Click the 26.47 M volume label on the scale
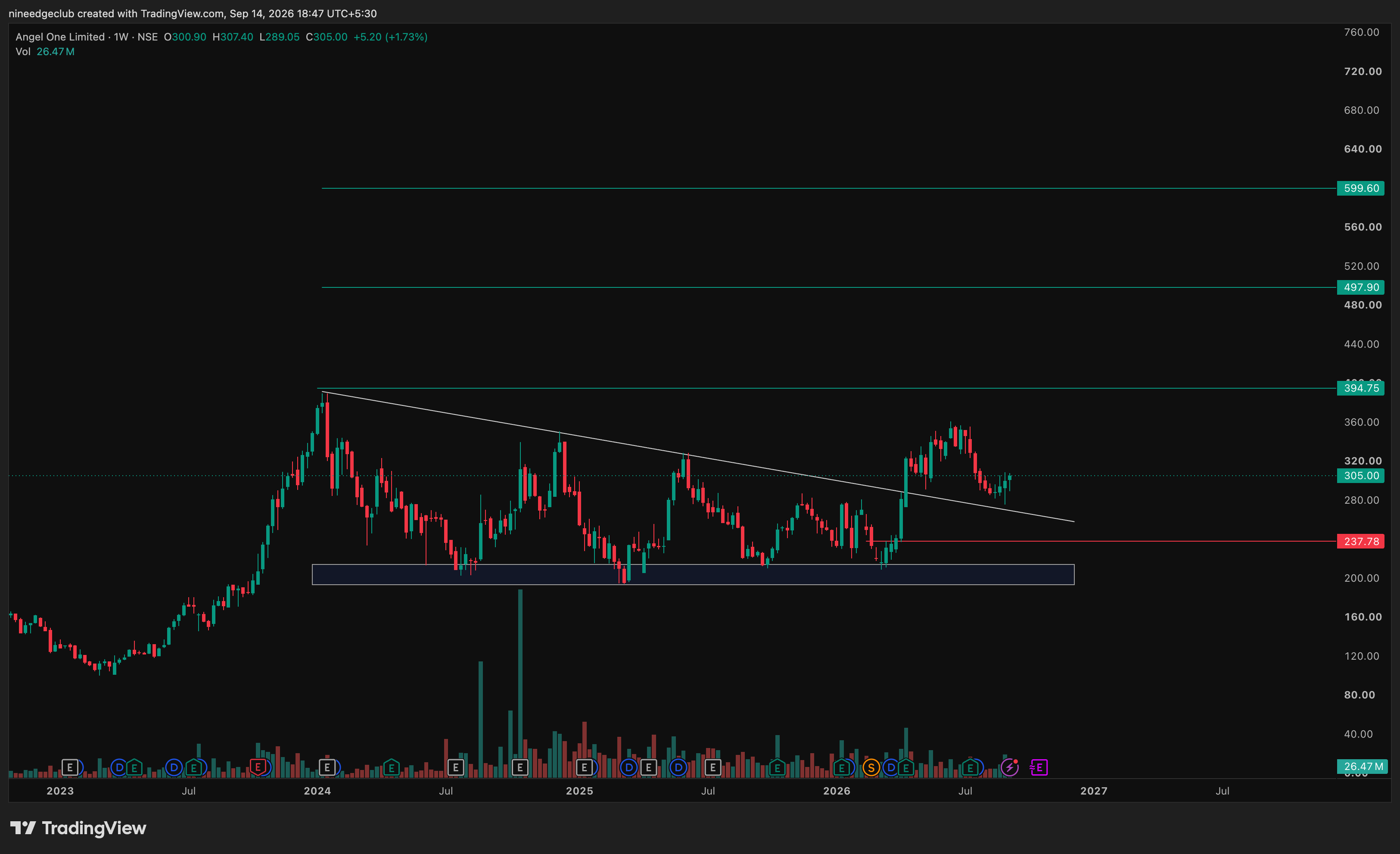Screen dimensions: 1400x854 [x=1363, y=767]
